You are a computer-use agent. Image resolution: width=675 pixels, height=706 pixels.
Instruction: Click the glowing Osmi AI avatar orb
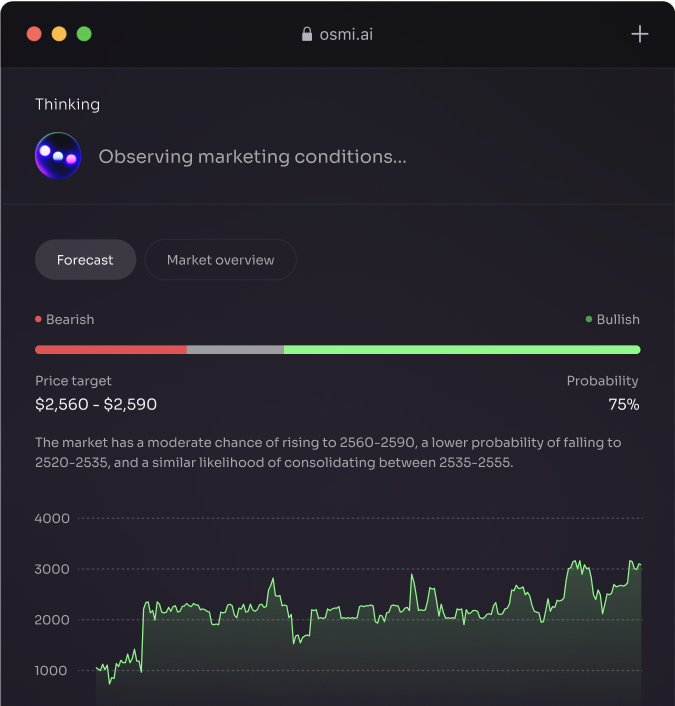[x=58, y=156]
